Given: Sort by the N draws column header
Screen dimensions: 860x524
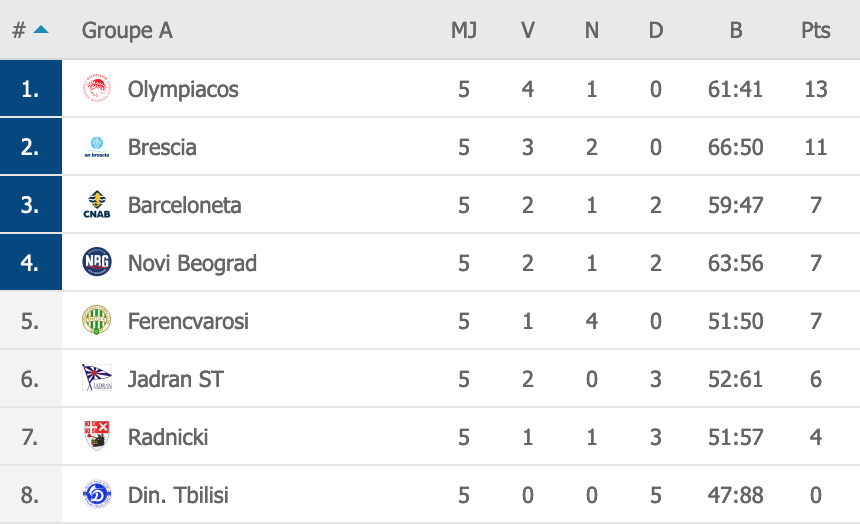Looking at the screenshot, I should tap(591, 30).
